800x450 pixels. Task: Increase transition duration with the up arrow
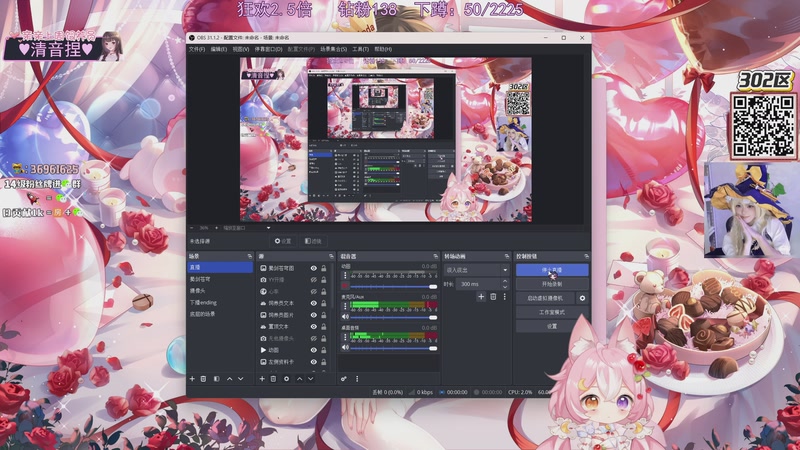coord(505,281)
